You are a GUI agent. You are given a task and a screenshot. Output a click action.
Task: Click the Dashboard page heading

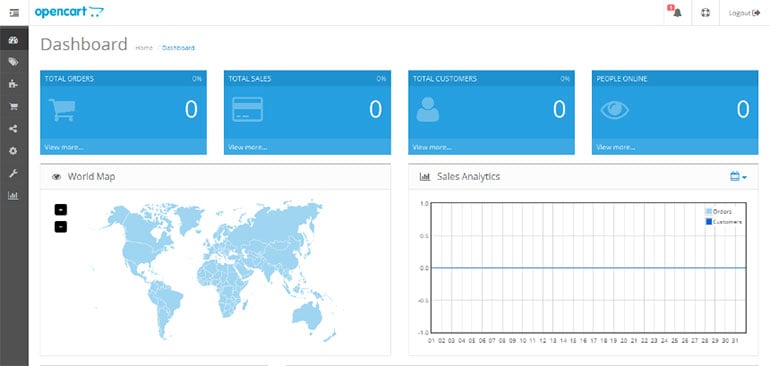coord(84,44)
